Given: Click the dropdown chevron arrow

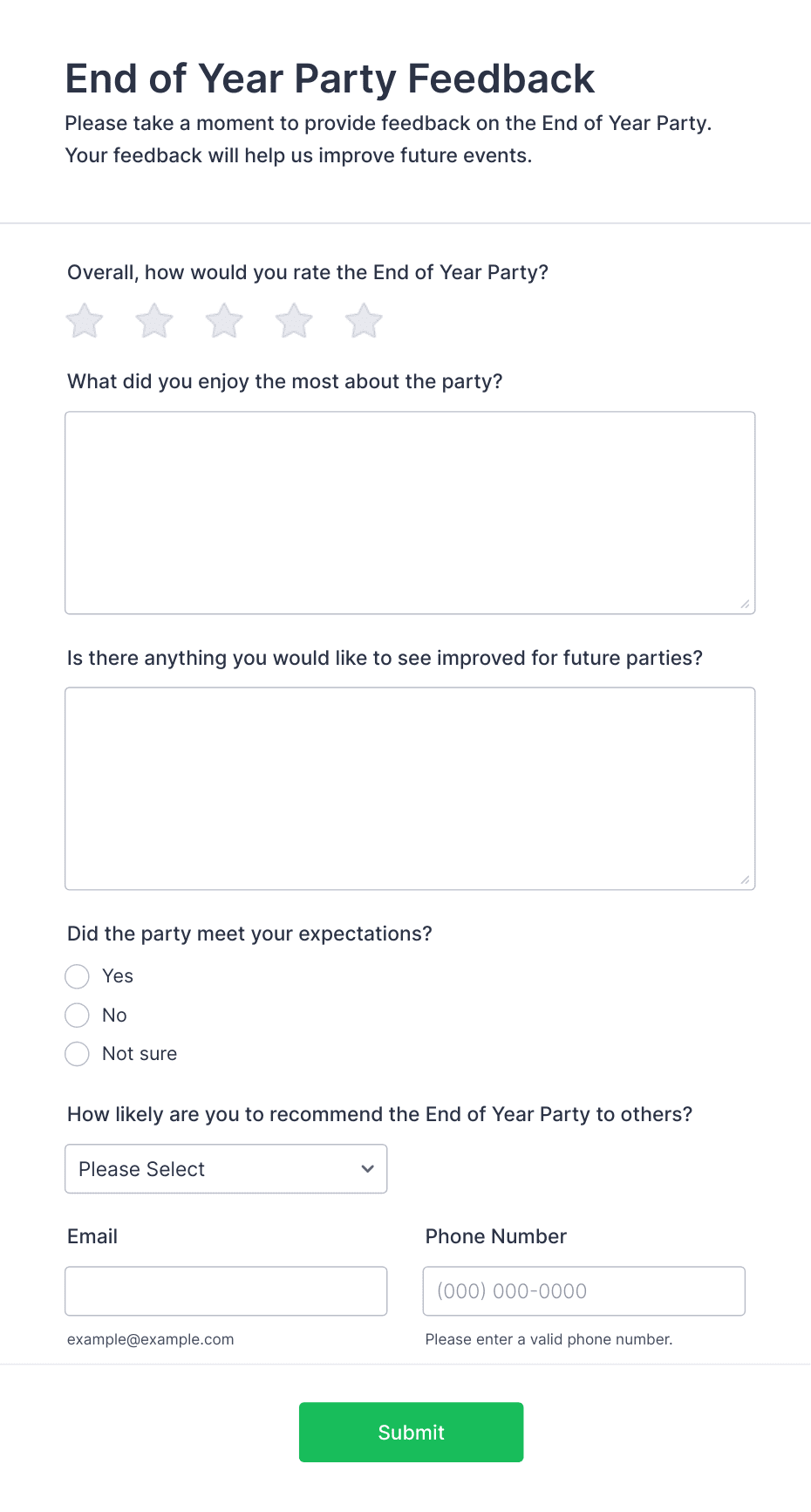Looking at the screenshot, I should coord(368,1169).
